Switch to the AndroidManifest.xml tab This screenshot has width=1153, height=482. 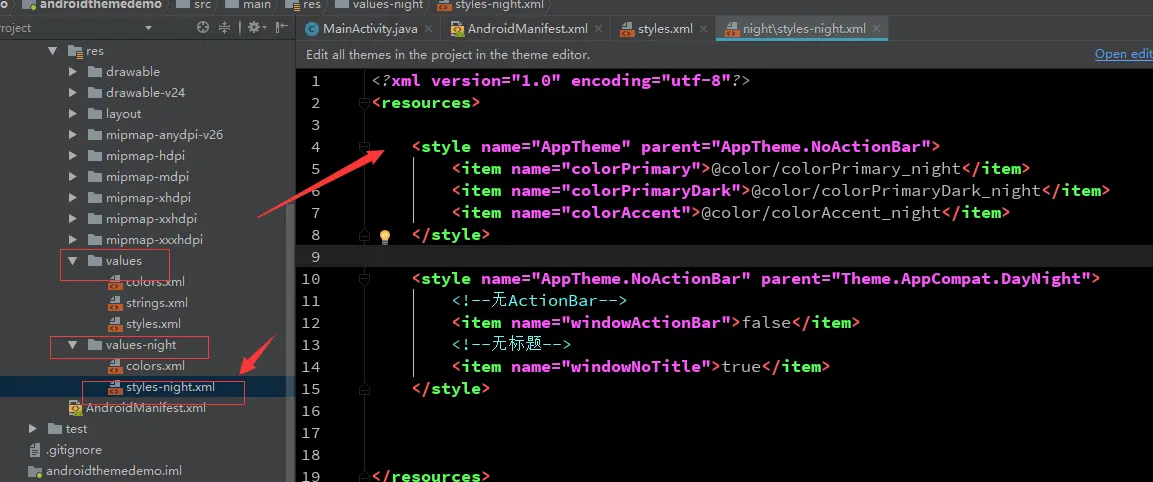coord(528,29)
